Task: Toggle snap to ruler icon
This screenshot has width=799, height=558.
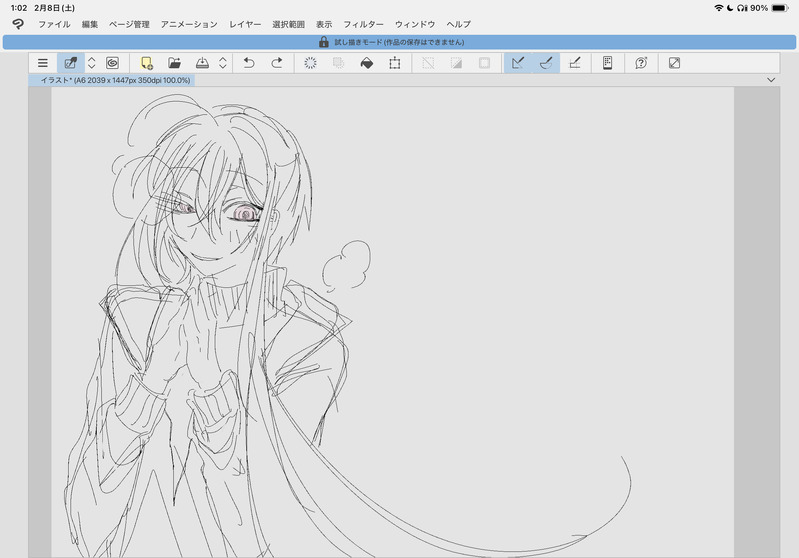Action: click(518, 63)
